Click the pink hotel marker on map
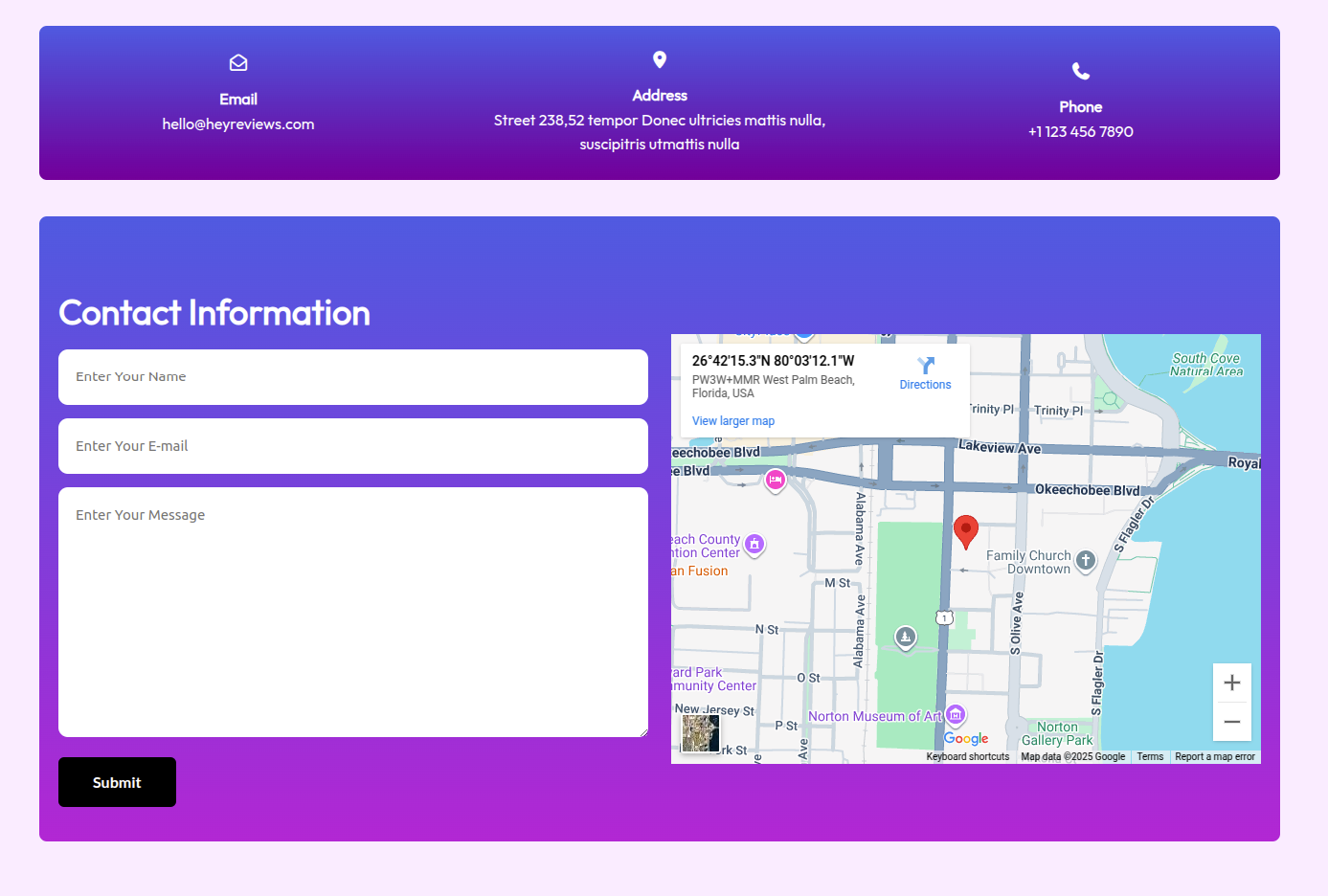Image resolution: width=1328 pixels, height=896 pixels. [x=776, y=480]
